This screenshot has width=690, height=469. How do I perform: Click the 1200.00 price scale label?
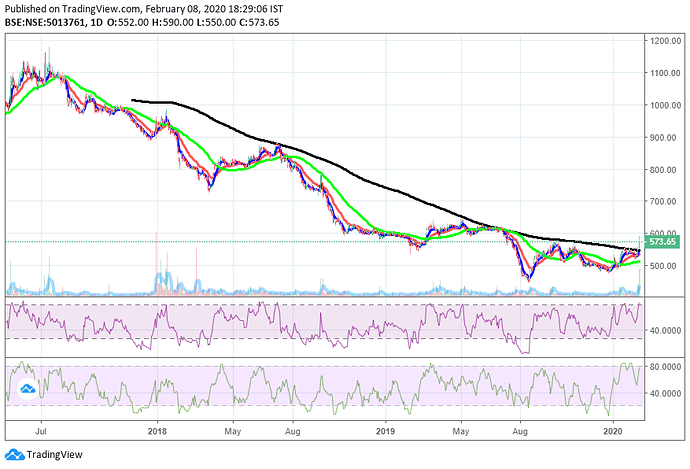[663, 41]
